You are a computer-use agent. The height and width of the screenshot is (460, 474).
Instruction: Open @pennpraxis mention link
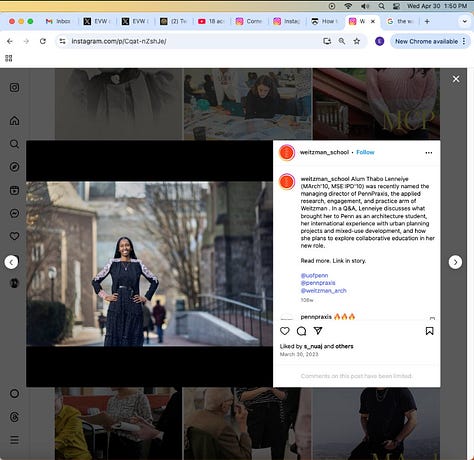coord(318,283)
